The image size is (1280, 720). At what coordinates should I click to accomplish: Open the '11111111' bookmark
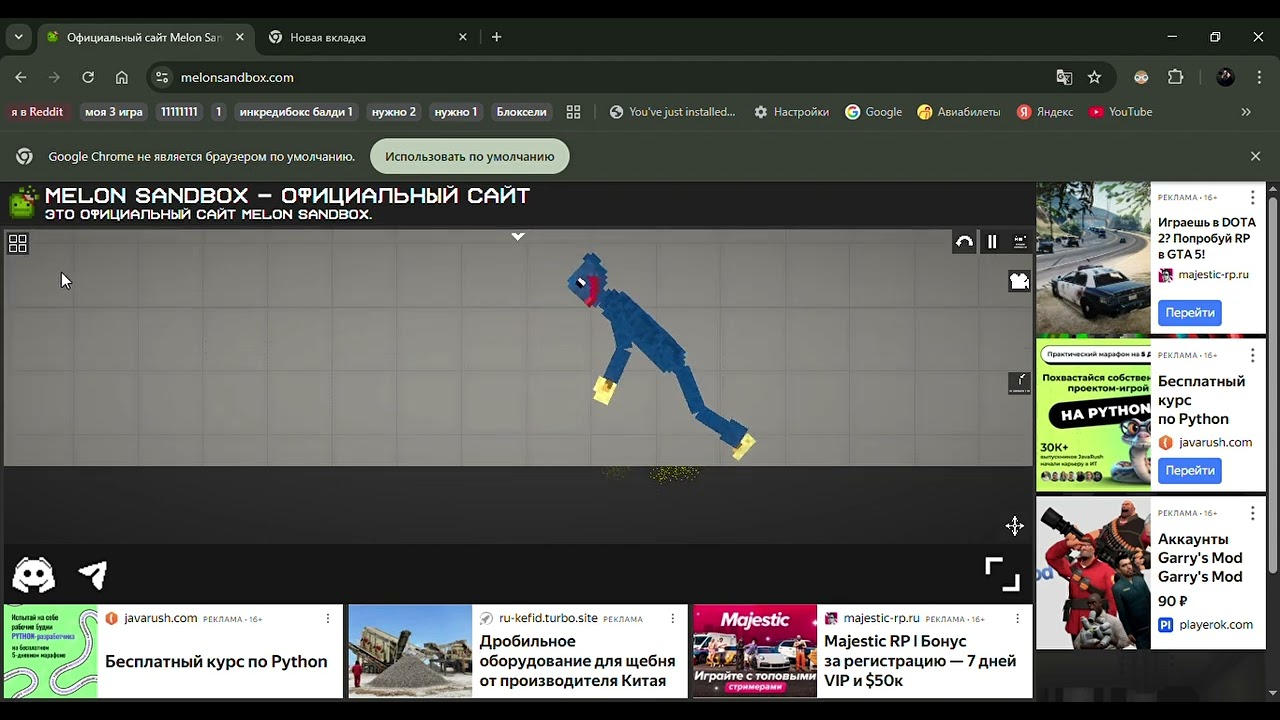[x=179, y=112]
